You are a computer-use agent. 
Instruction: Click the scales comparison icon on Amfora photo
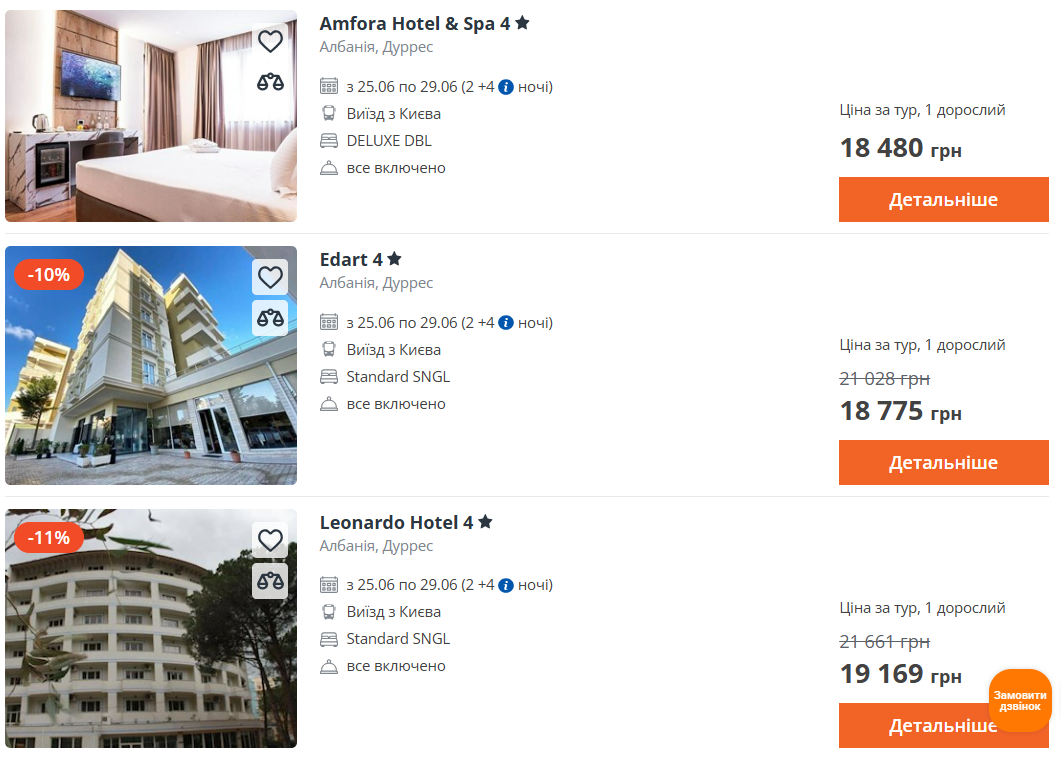pyautogui.click(x=270, y=83)
